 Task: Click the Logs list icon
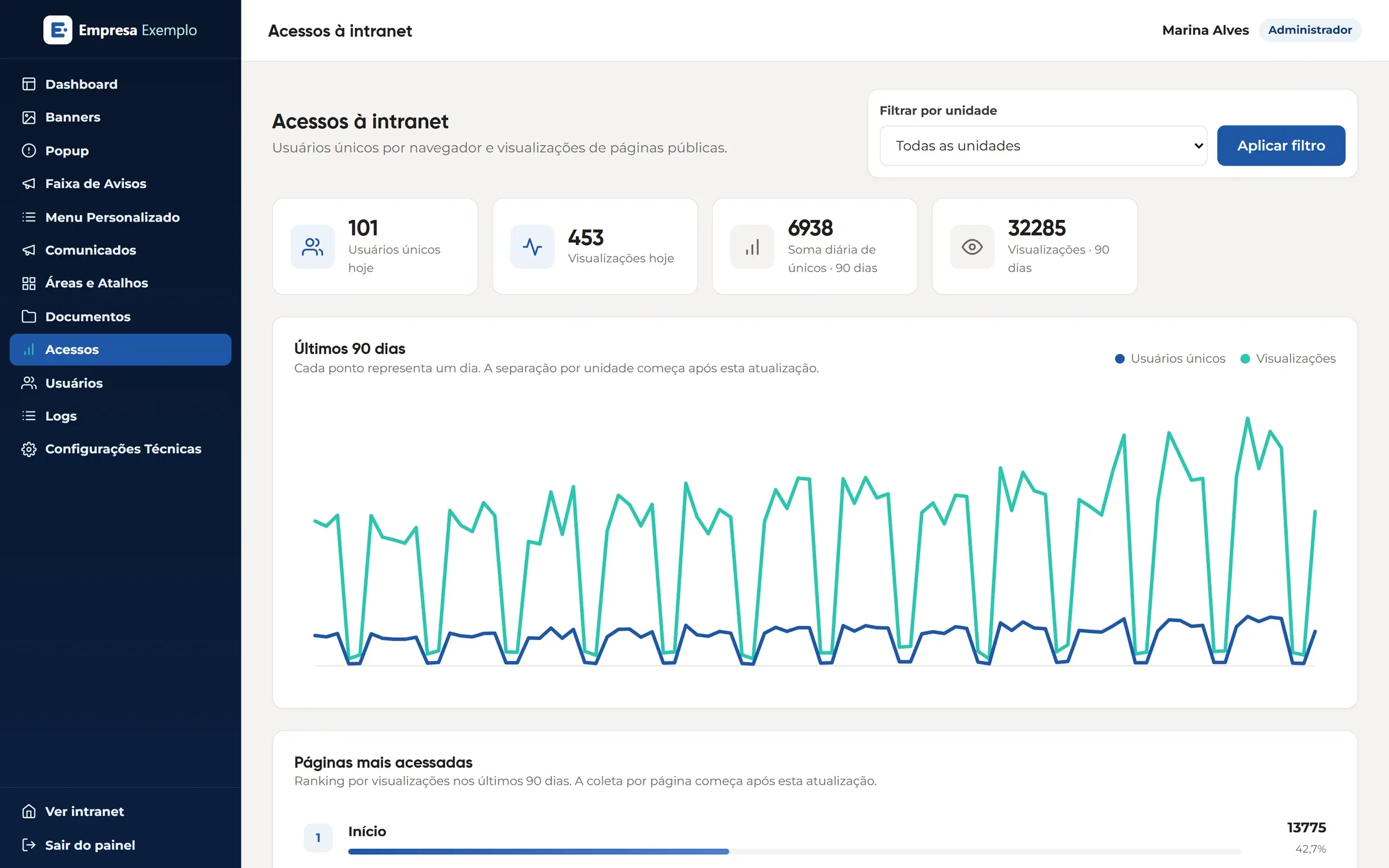point(29,416)
